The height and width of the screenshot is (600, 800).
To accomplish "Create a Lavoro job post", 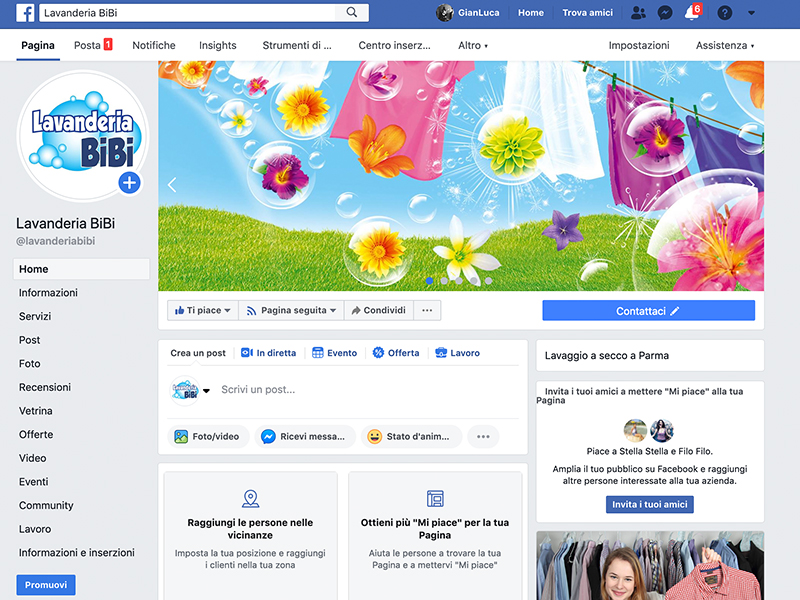I will pyautogui.click(x=457, y=353).
